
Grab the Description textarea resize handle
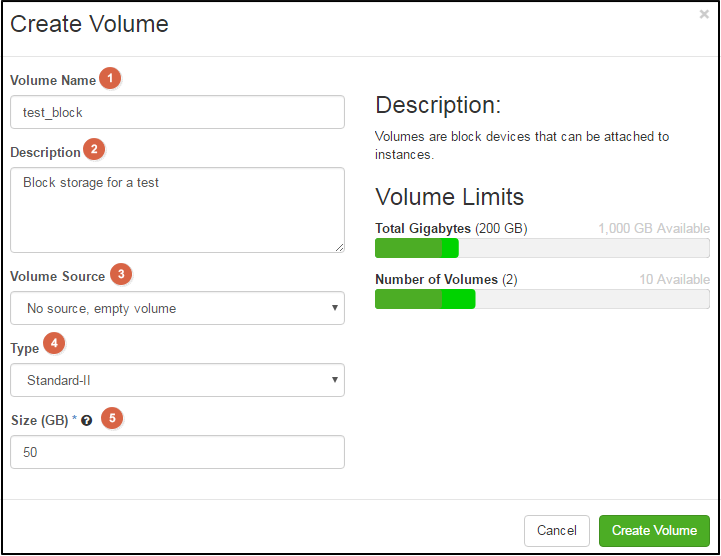coord(339,247)
